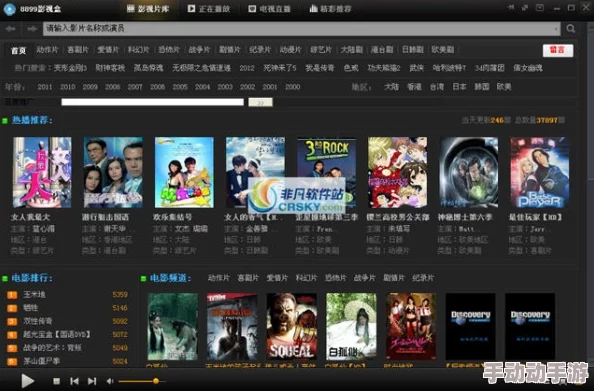
Task: Open the Best Player poster thumbnail
Action: click(539, 172)
